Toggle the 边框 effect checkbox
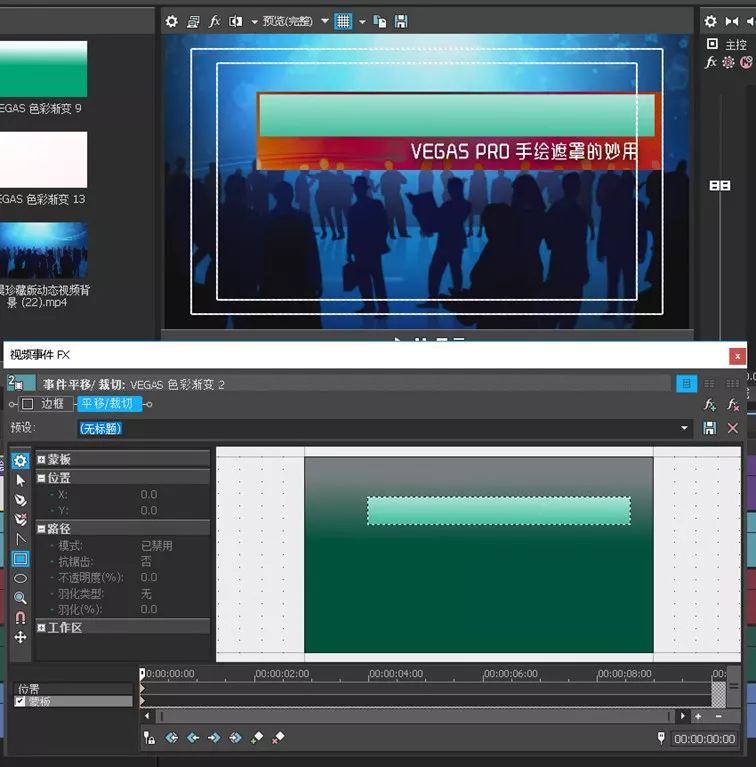Viewport: 756px width, 767px height. pos(27,404)
